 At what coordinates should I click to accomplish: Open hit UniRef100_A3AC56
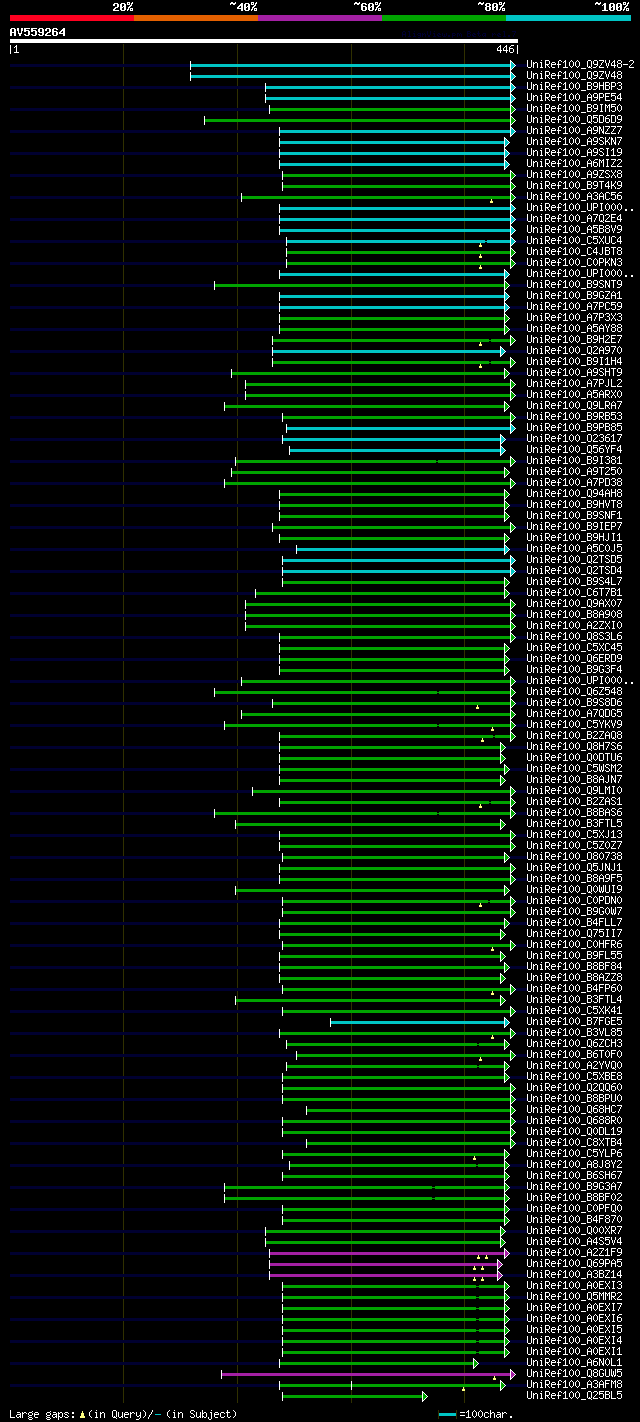(x=574, y=196)
